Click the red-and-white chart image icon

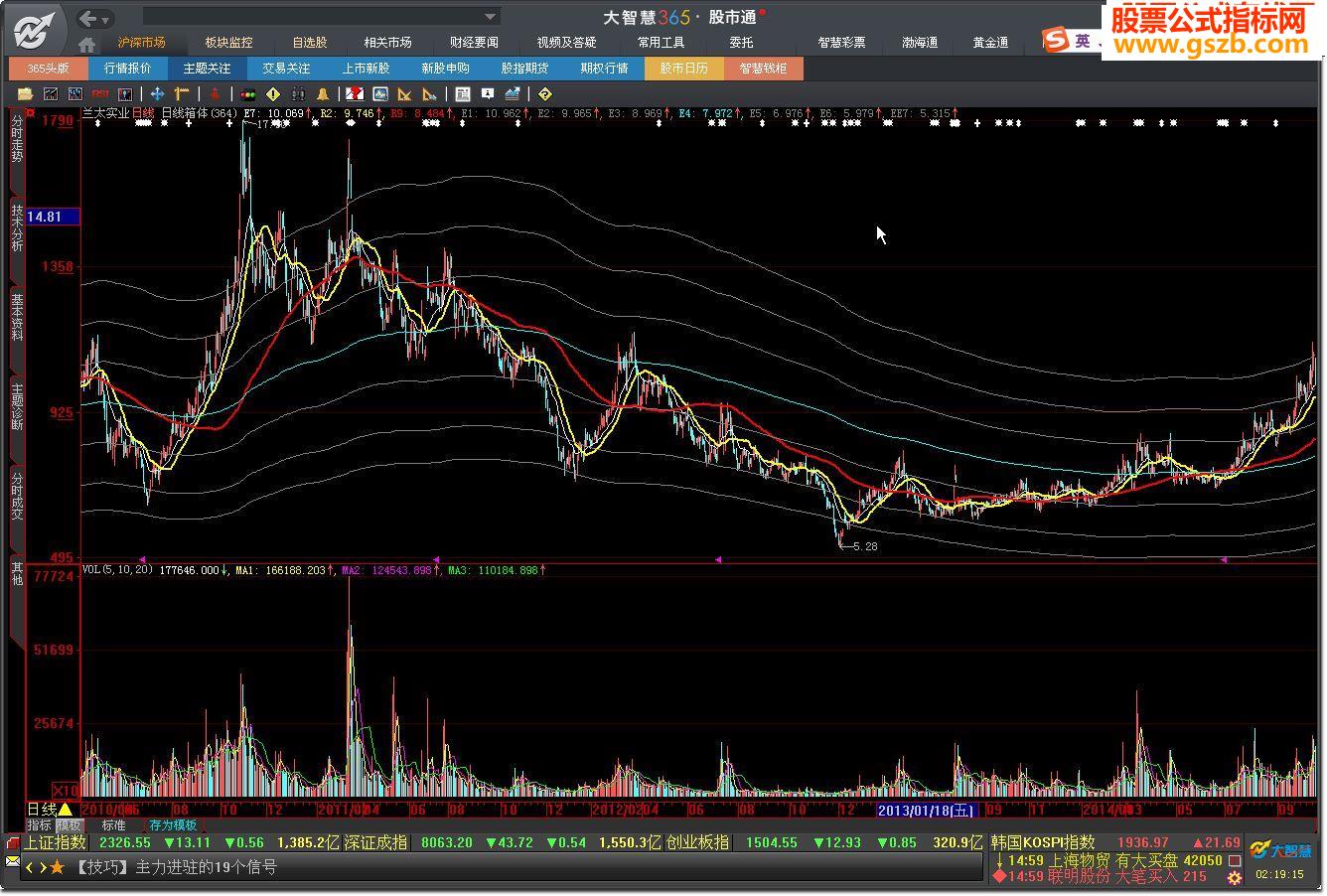[355, 94]
